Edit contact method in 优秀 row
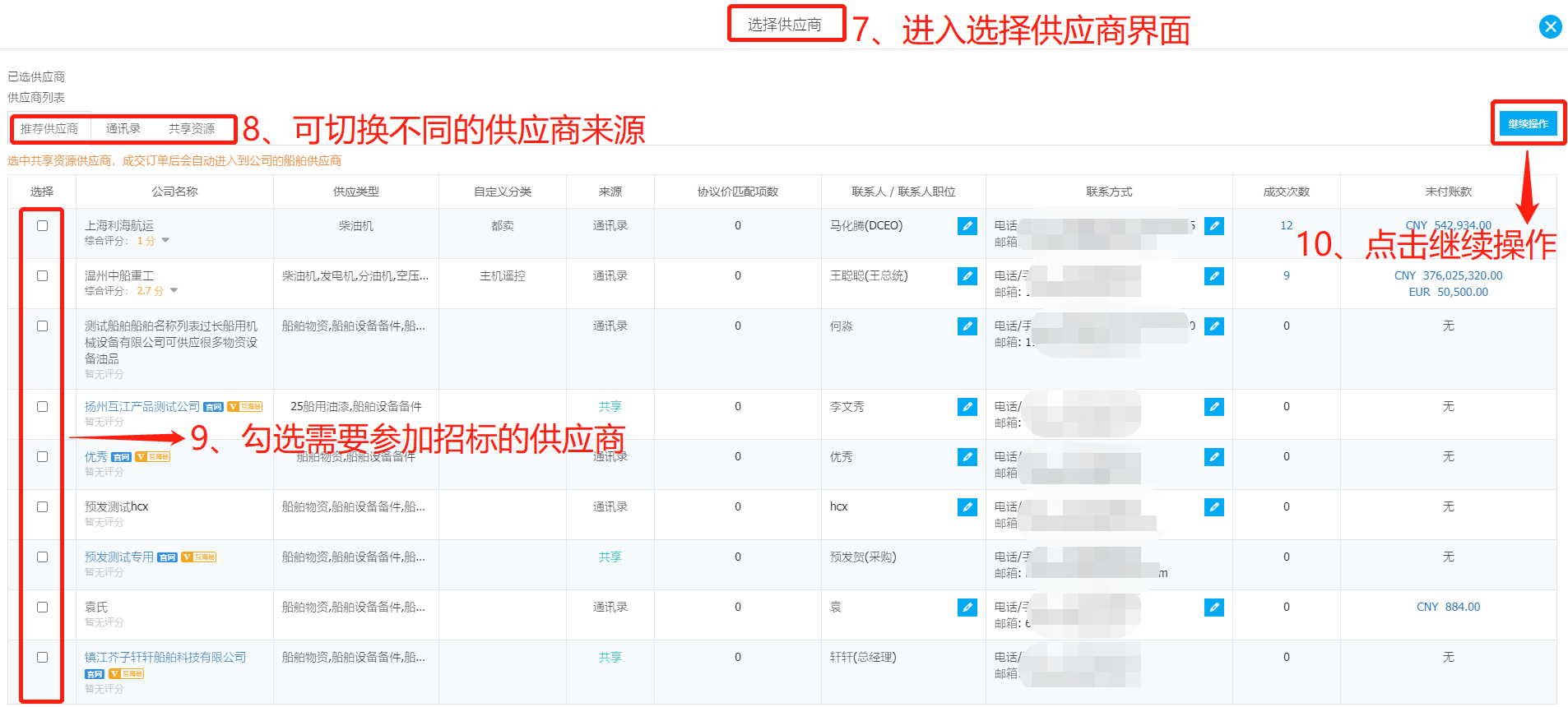The width and height of the screenshot is (1568, 707). coord(1214,457)
